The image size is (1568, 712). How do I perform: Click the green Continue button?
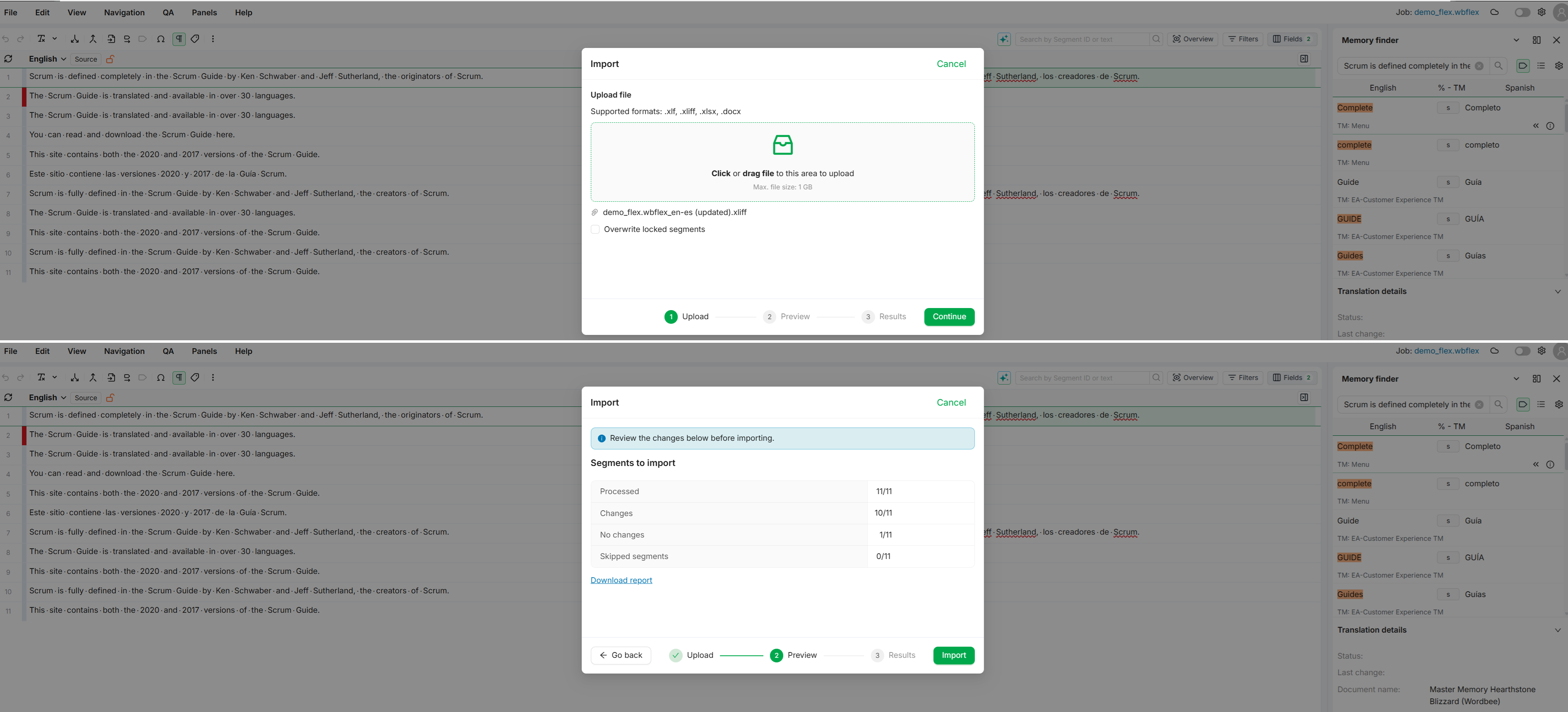[x=949, y=316]
